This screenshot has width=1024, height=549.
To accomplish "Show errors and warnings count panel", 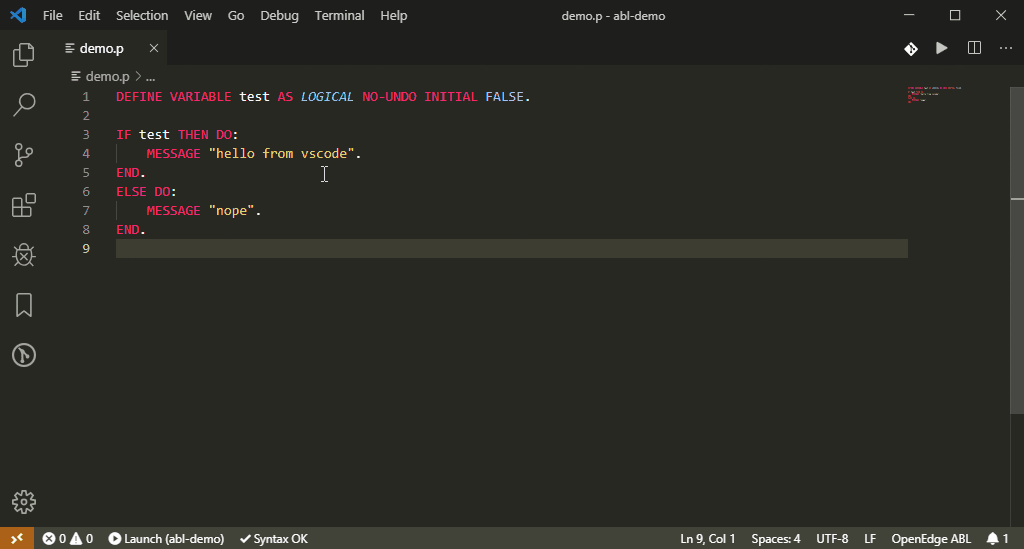I will (68, 539).
